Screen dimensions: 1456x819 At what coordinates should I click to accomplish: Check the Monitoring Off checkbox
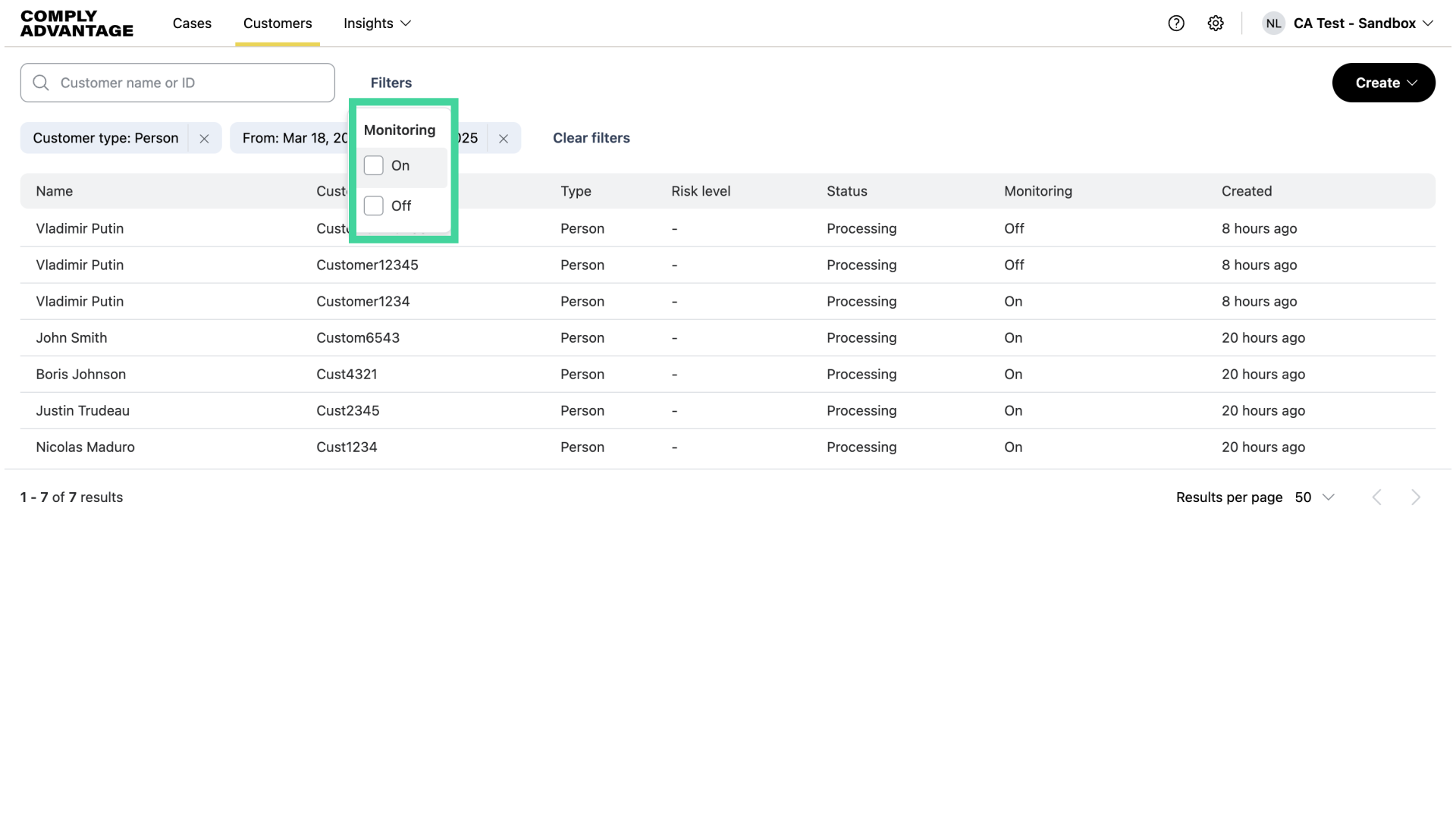[x=374, y=206]
